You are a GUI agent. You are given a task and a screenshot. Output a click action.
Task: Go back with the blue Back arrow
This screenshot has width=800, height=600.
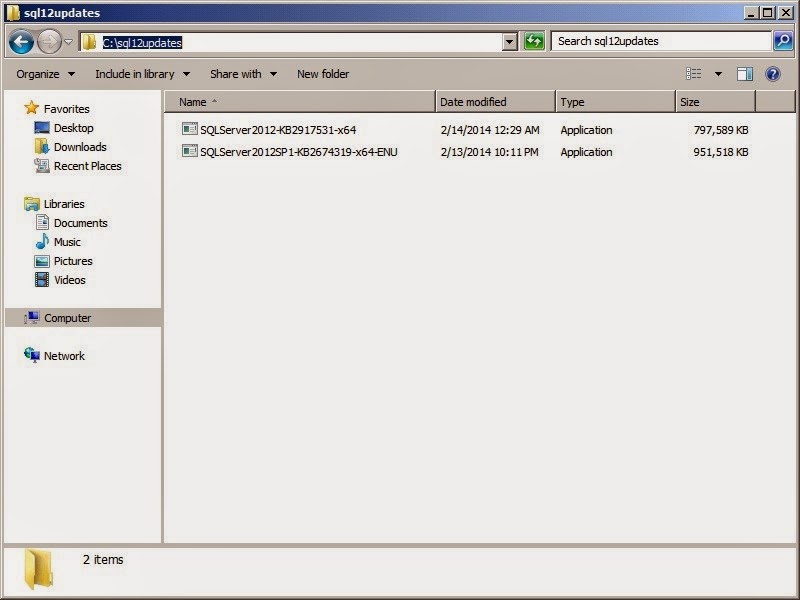(21, 42)
